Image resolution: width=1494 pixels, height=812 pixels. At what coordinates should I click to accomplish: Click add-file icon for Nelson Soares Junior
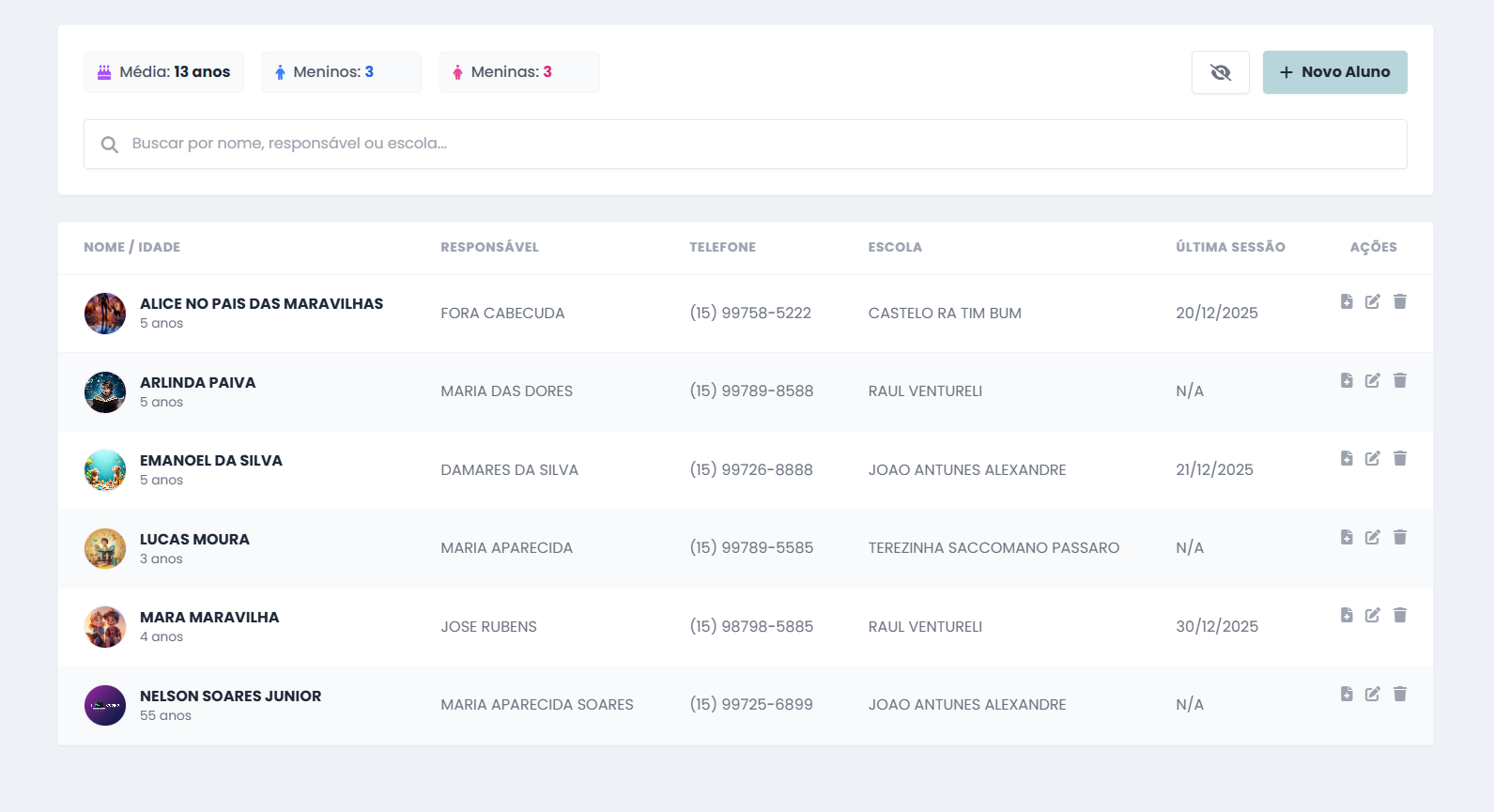coord(1347,694)
